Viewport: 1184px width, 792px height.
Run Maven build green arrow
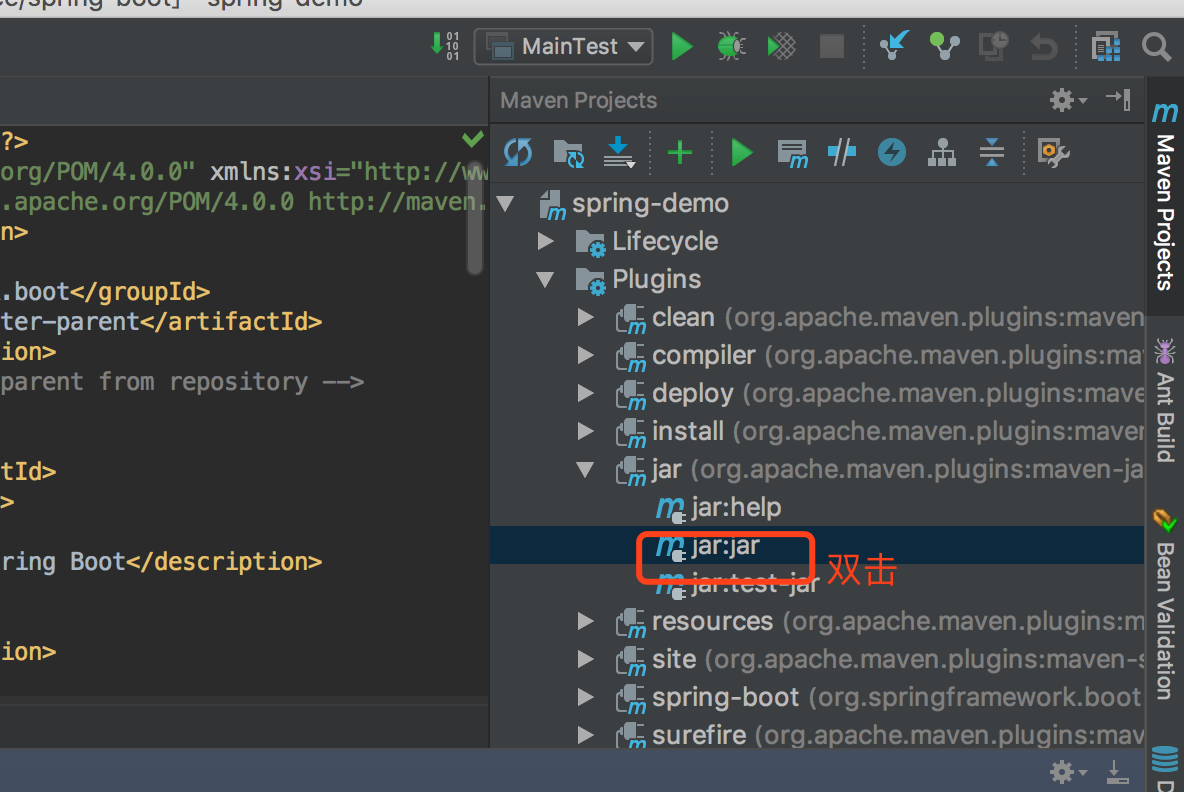click(x=742, y=153)
